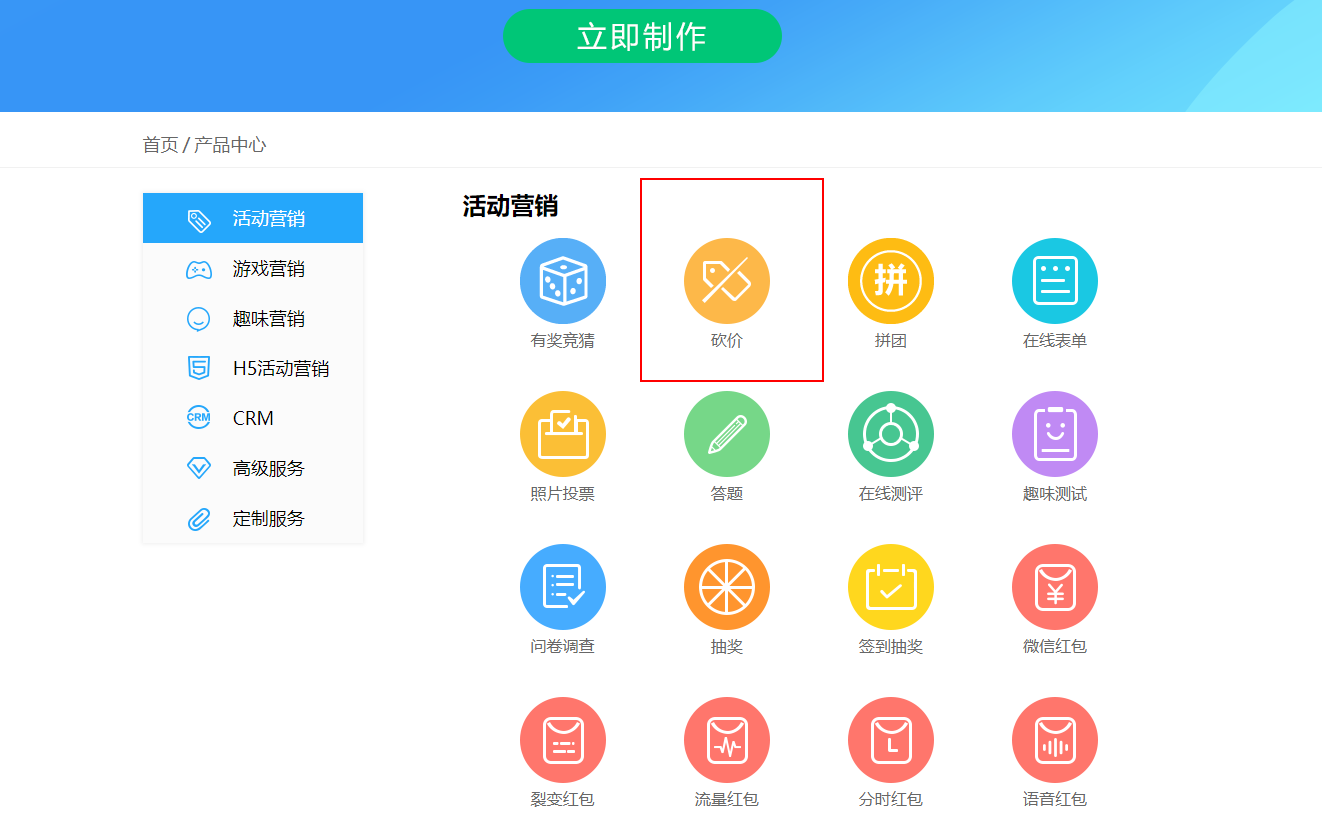Open the 抽奖 wheel icon

727,587
